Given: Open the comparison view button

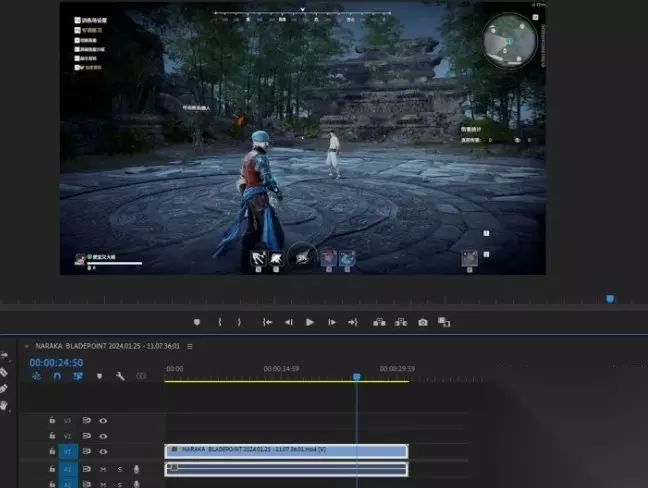Looking at the screenshot, I should pyautogui.click(x=444, y=322).
